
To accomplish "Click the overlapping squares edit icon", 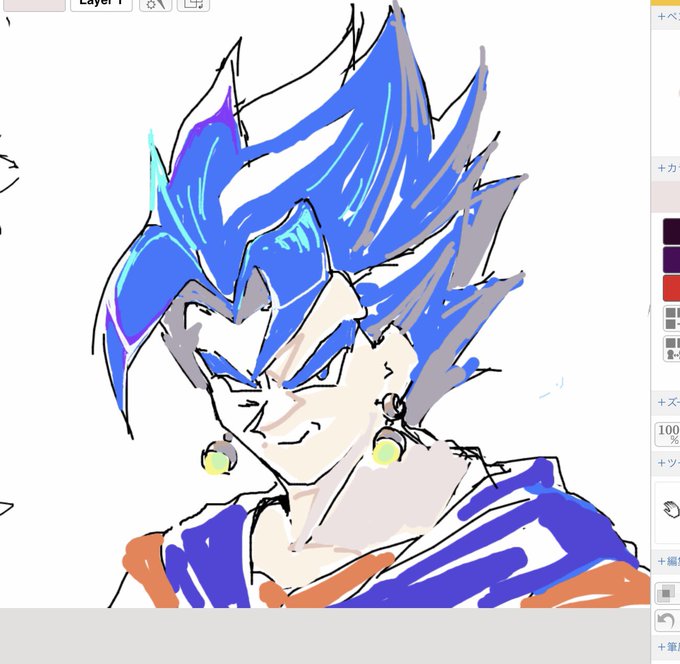I will 667,593.
